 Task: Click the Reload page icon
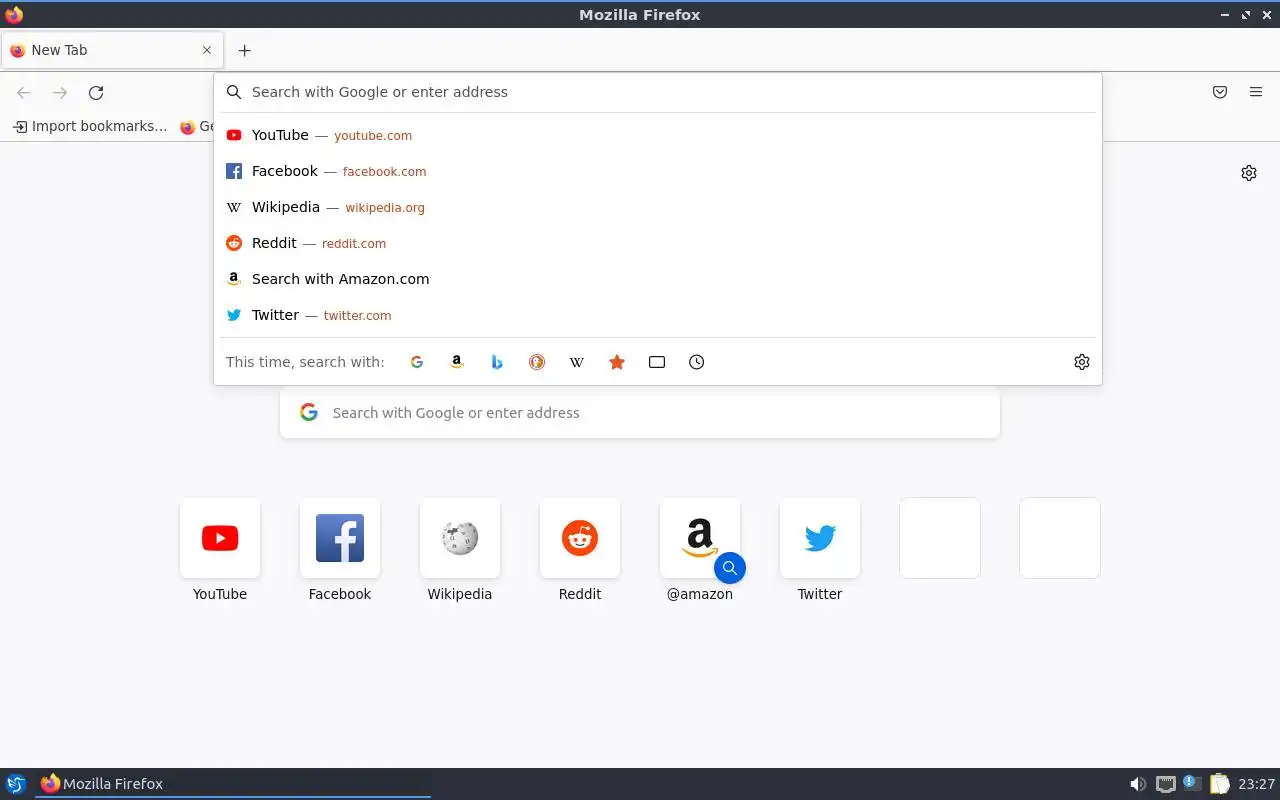(96, 93)
